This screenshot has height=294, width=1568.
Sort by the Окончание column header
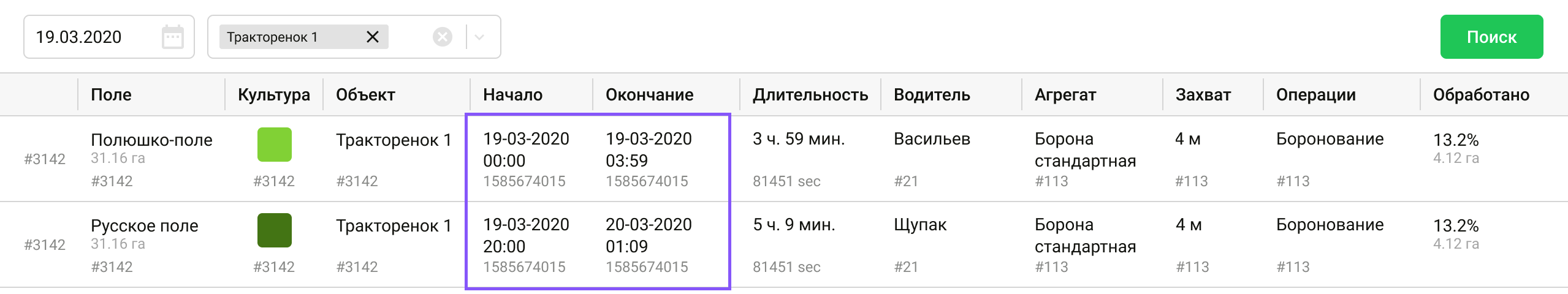click(649, 95)
